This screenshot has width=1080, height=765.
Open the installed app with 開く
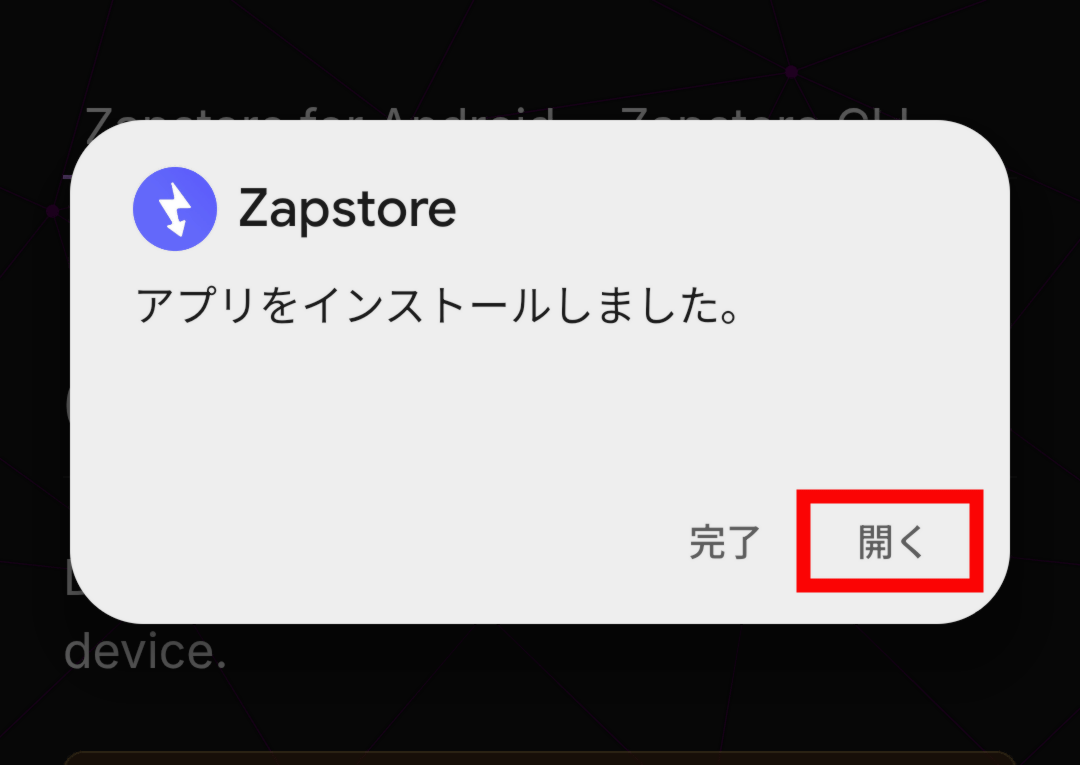pos(890,542)
